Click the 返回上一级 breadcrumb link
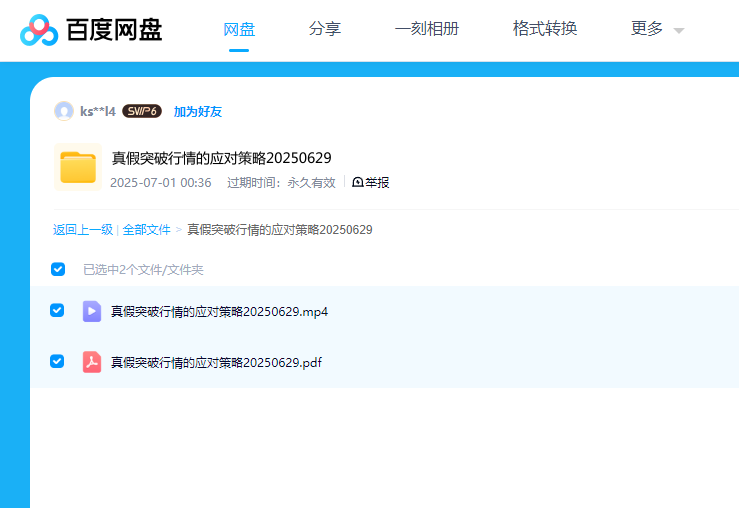 [83, 230]
